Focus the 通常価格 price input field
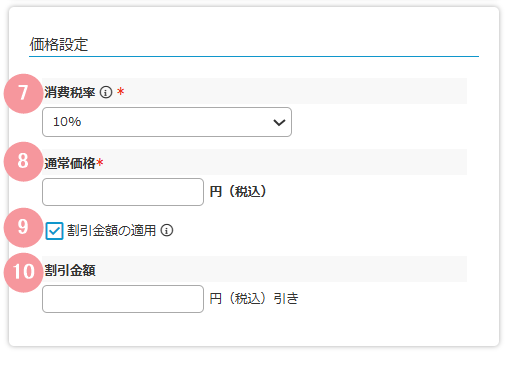The image size is (519, 370). pos(123,192)
